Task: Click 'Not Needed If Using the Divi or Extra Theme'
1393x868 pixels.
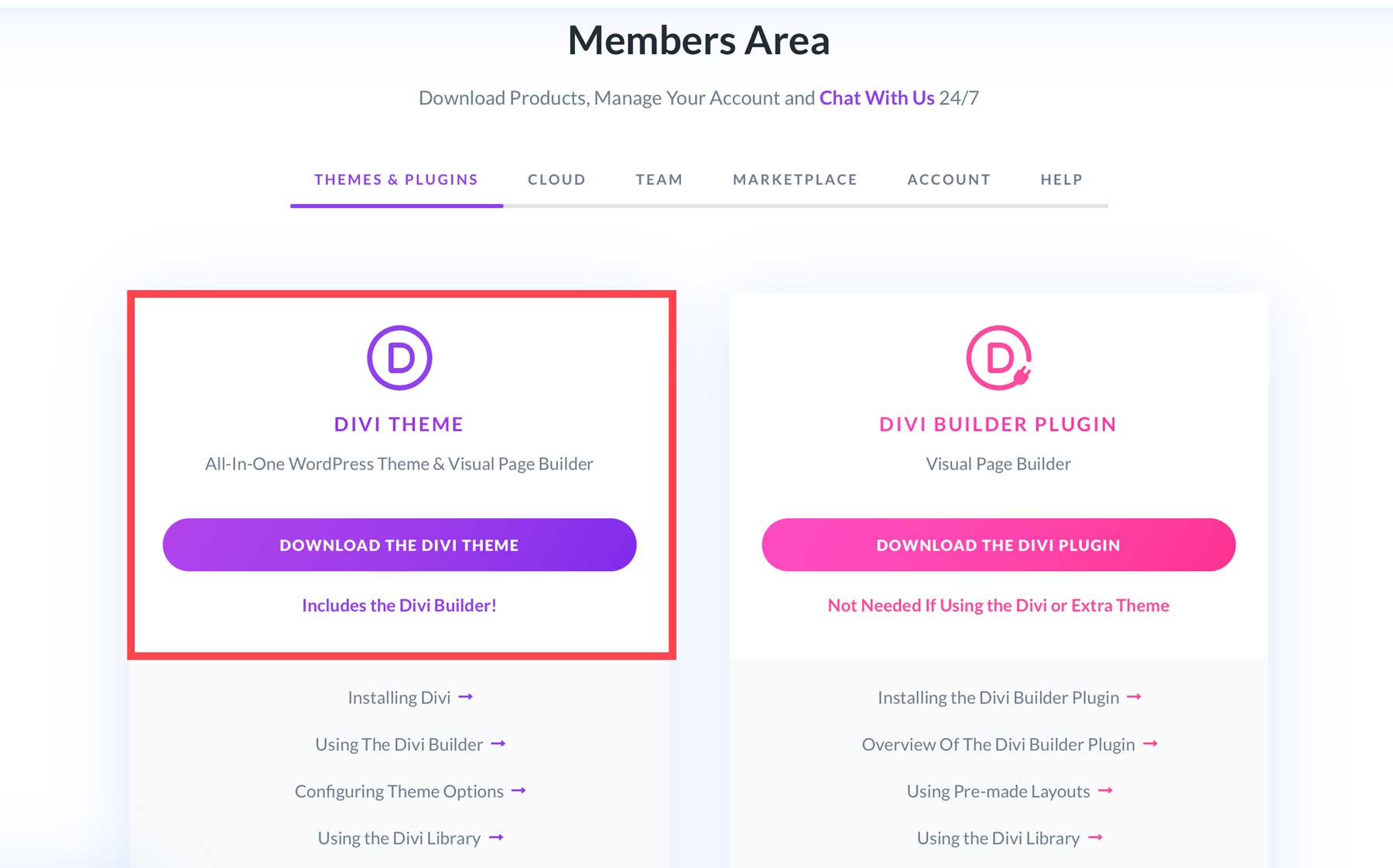Action: point(998,605)
